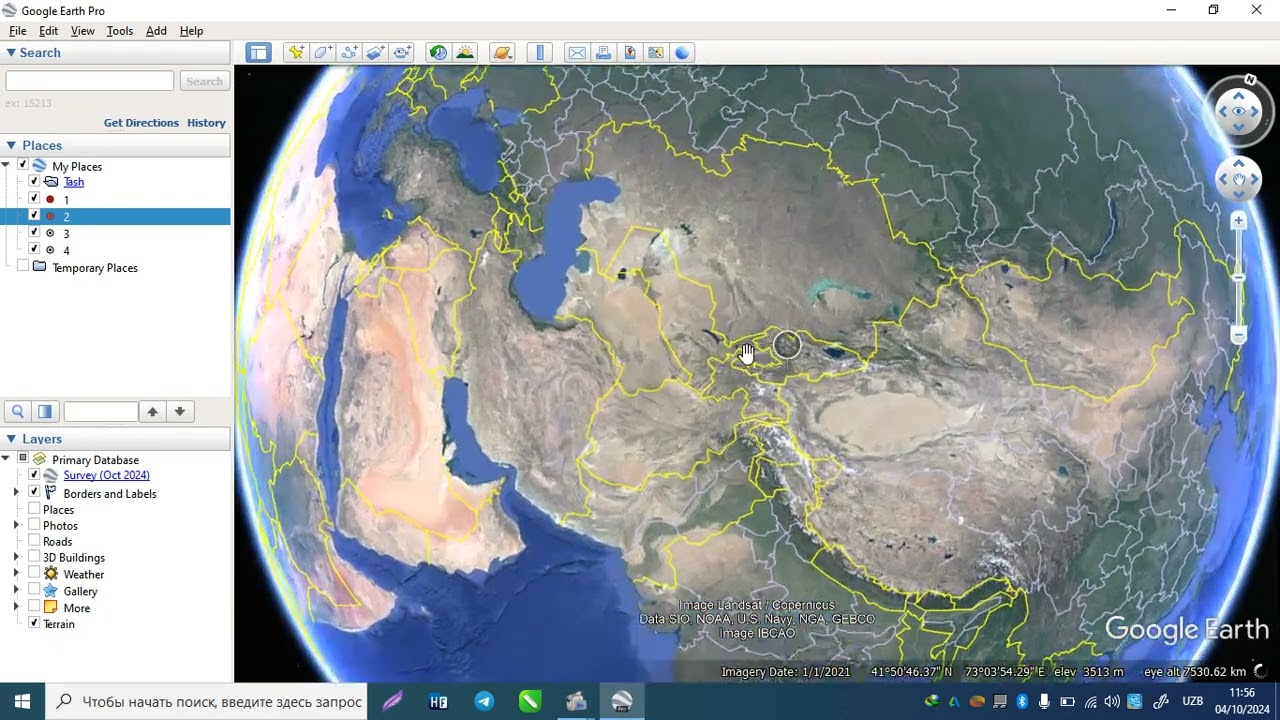
Task: Start Record a Tour tool
Action: (x=403, y=53)
